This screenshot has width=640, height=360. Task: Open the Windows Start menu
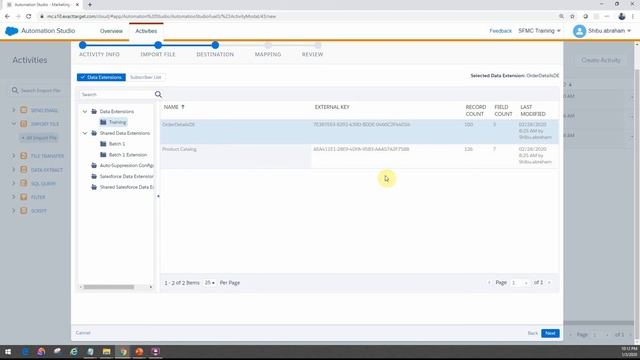[x=8, y=352]
